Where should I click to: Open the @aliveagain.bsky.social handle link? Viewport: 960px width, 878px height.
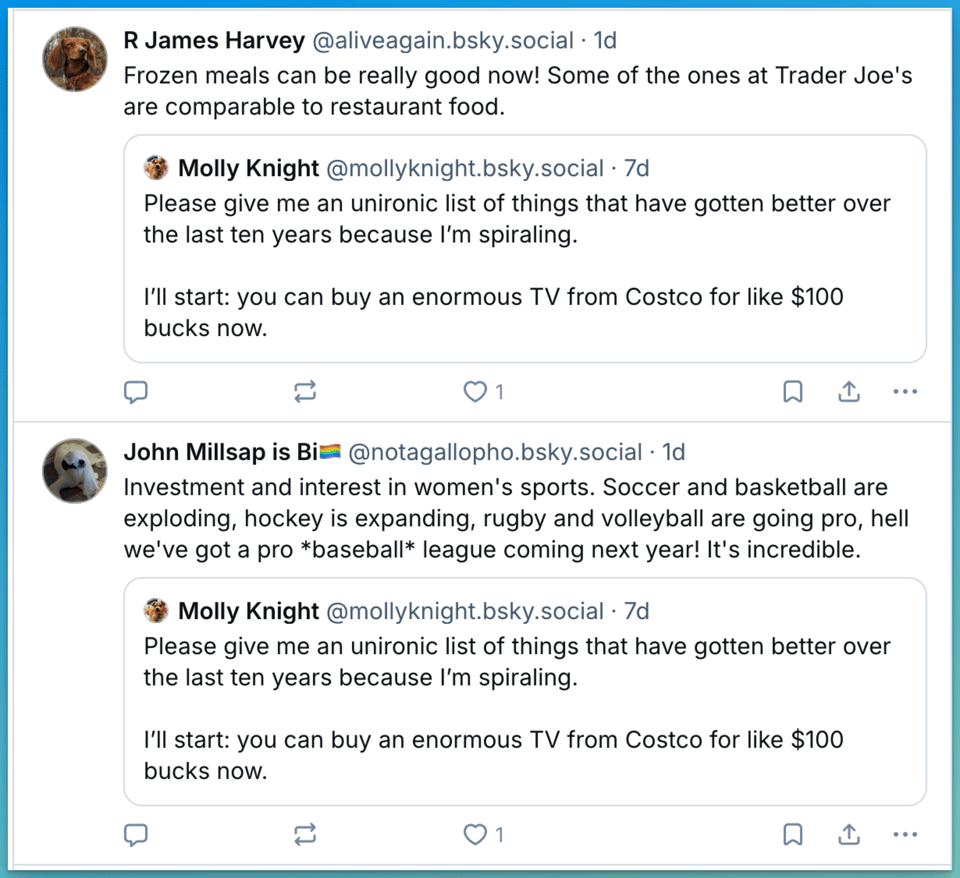(x=443, y=41)
